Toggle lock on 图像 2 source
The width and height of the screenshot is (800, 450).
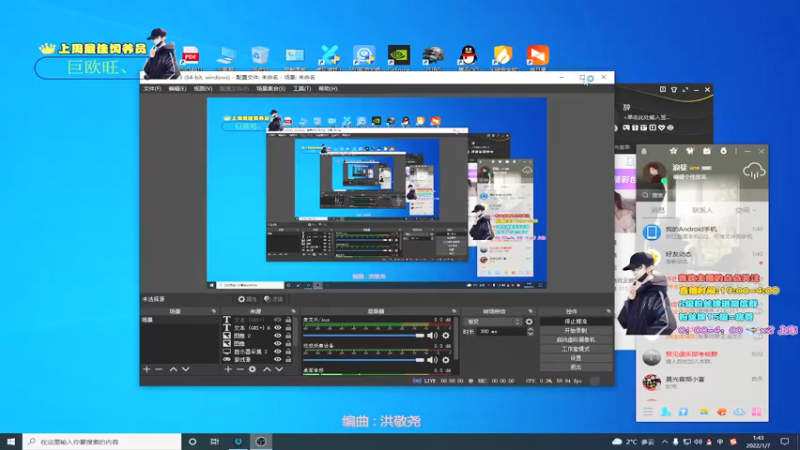(x=288, y=336)
